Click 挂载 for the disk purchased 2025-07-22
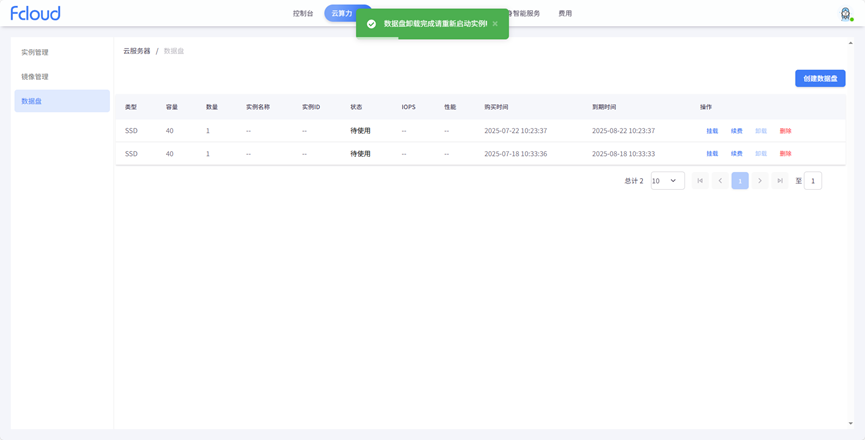Image resolution: width=865 pixels, height=440 pixels. (x=712, y=131)
